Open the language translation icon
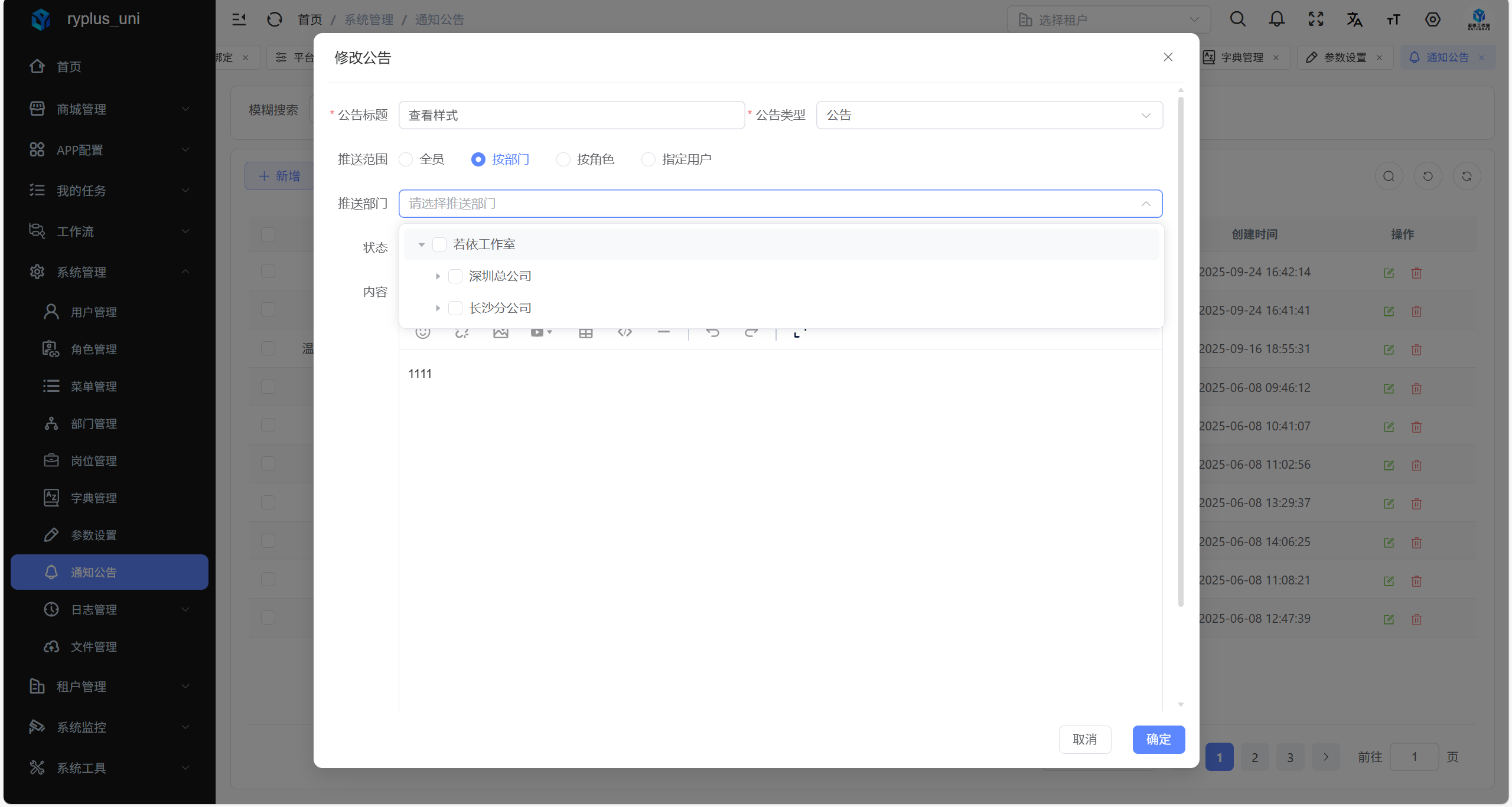This screenshot has height=807, width=1512. tap(1354, 19)
